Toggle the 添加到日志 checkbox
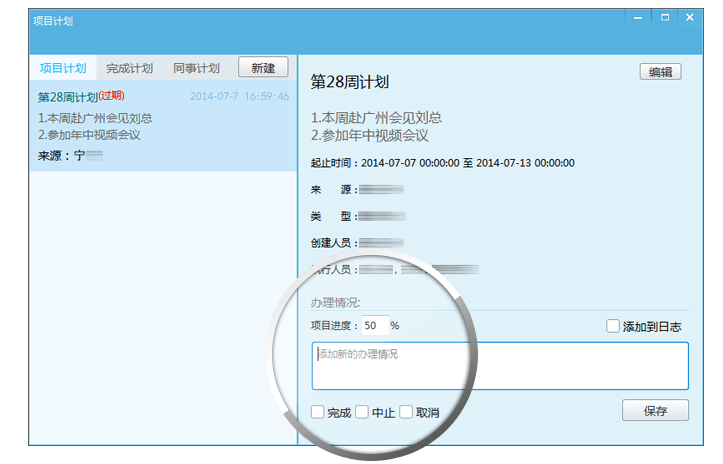 point(612,326)
